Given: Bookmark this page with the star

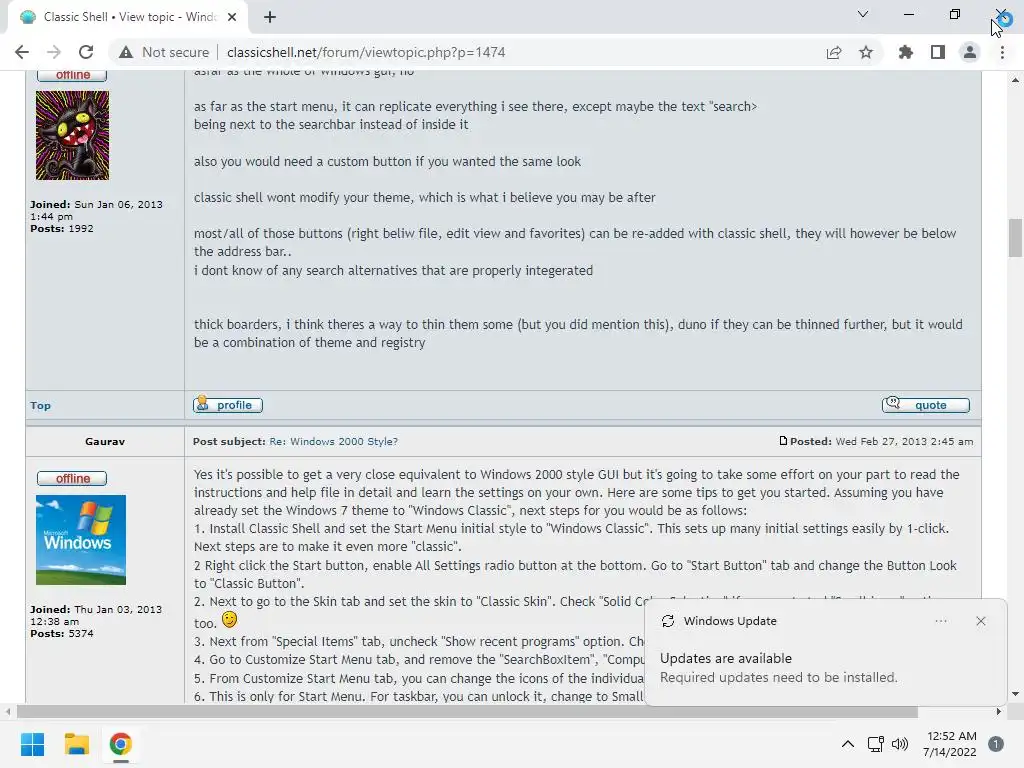Looking at the screenshot, I should (866, 52).
